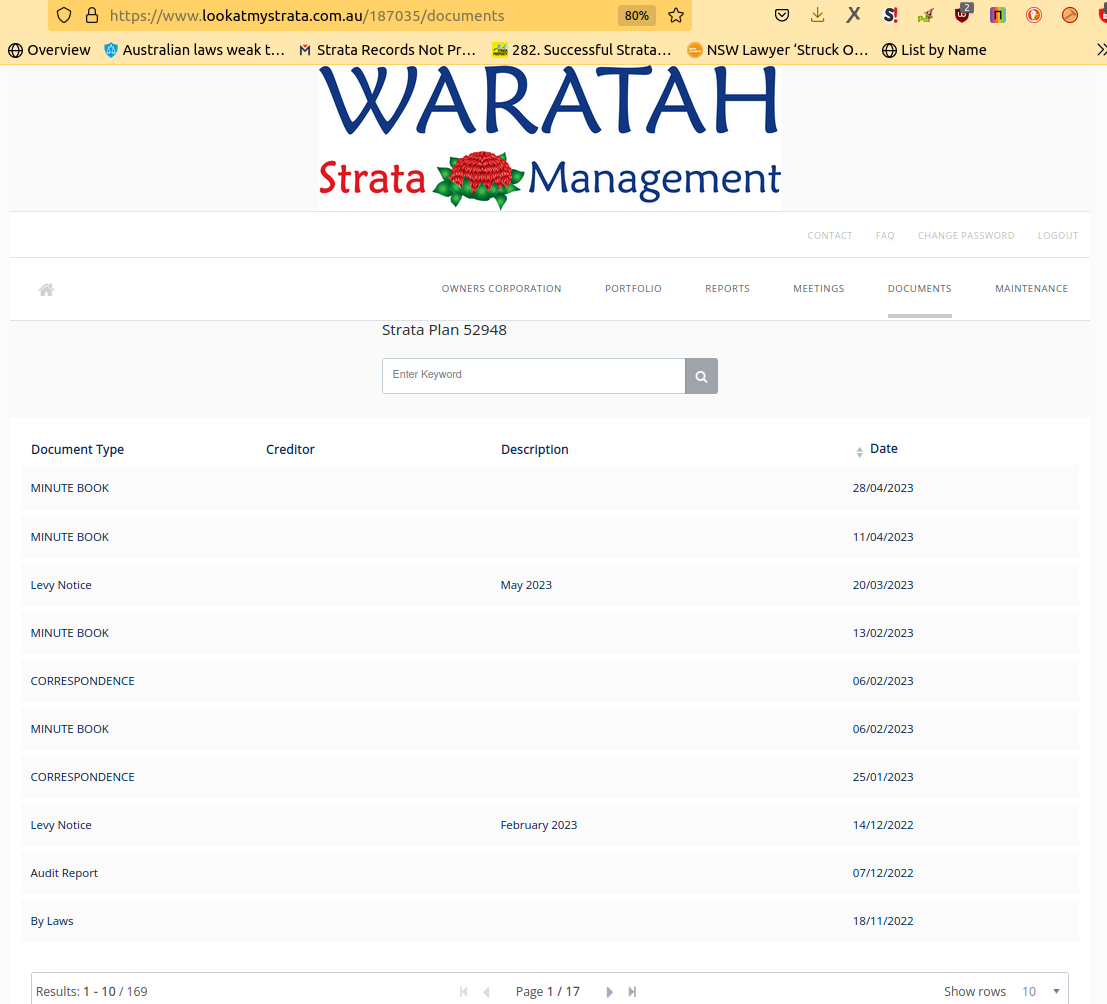Go to next page arrow
This screenshot has height=1004, width=1107.
point(609,992)
